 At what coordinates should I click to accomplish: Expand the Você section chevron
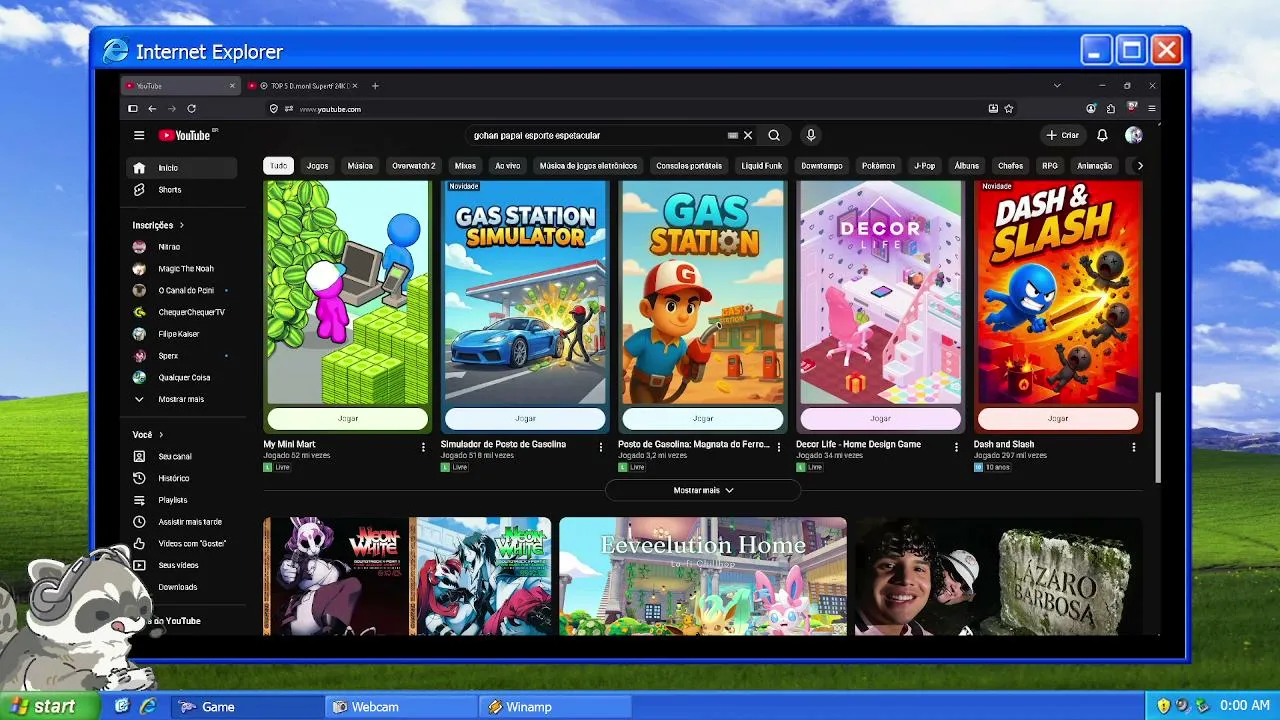pyautogui.click(x=161, y=435)
